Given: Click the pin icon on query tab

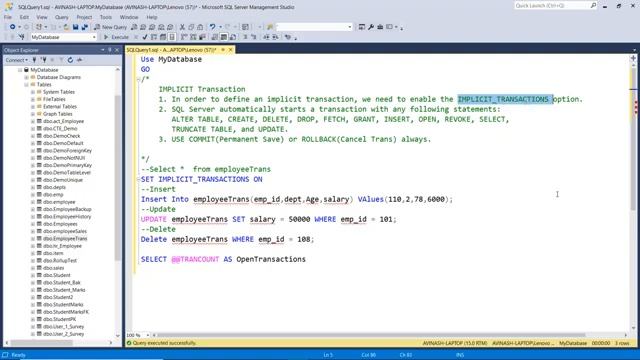Looking at the screenshot, I should 223,50.
